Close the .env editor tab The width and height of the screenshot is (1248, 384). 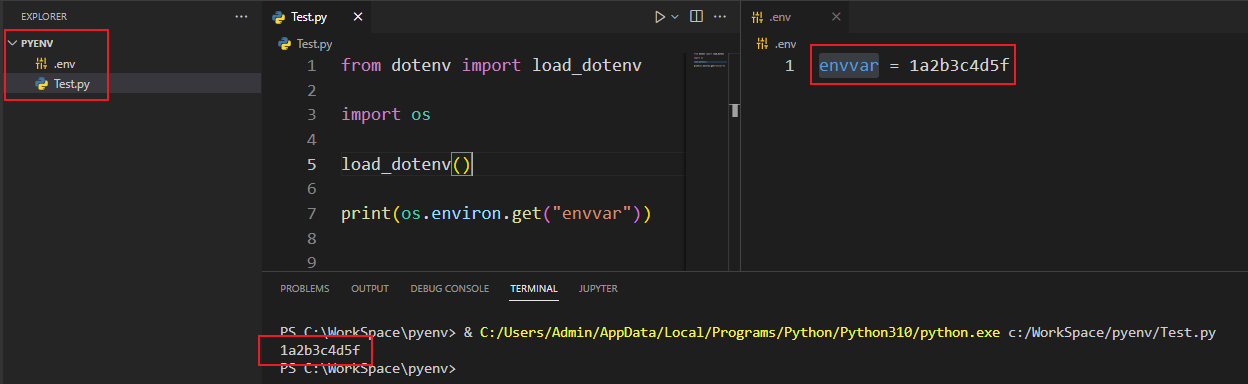point(836,17)
